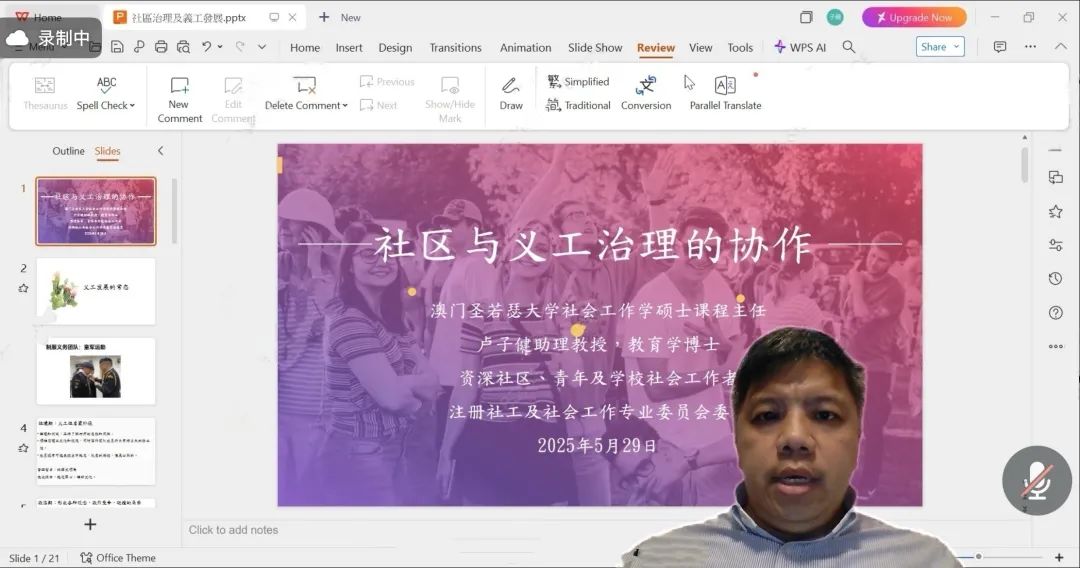Switch to the Slide Show tab

(595, 47)
